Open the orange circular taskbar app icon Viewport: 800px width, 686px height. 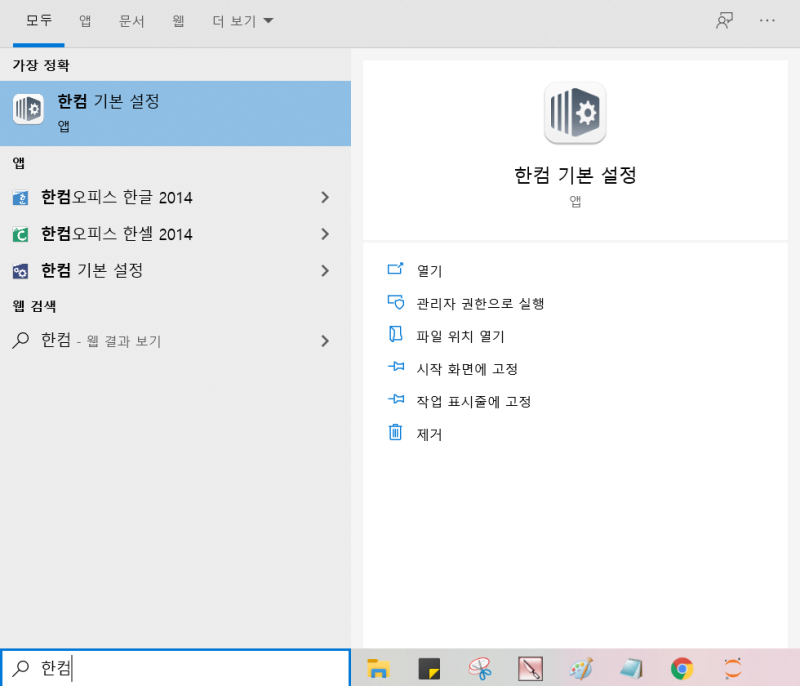pos(733,668)
